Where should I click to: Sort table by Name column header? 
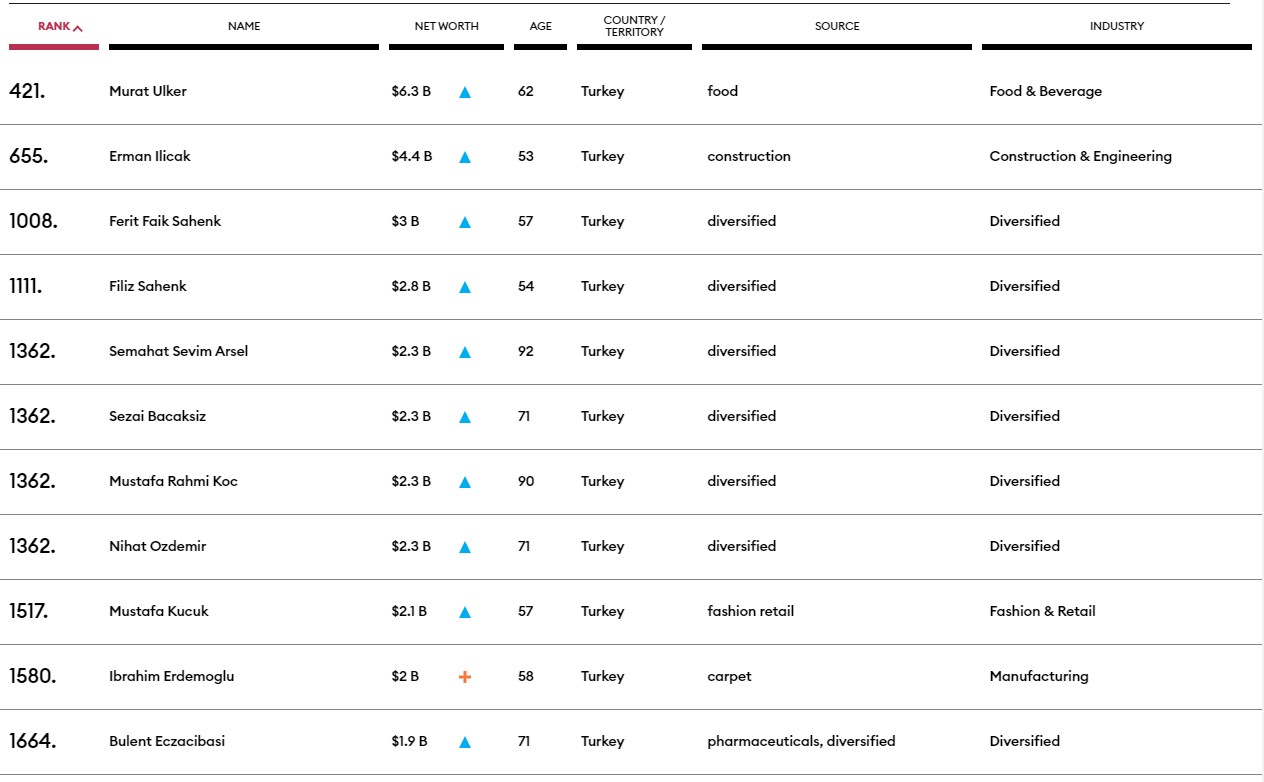[244, 26]
